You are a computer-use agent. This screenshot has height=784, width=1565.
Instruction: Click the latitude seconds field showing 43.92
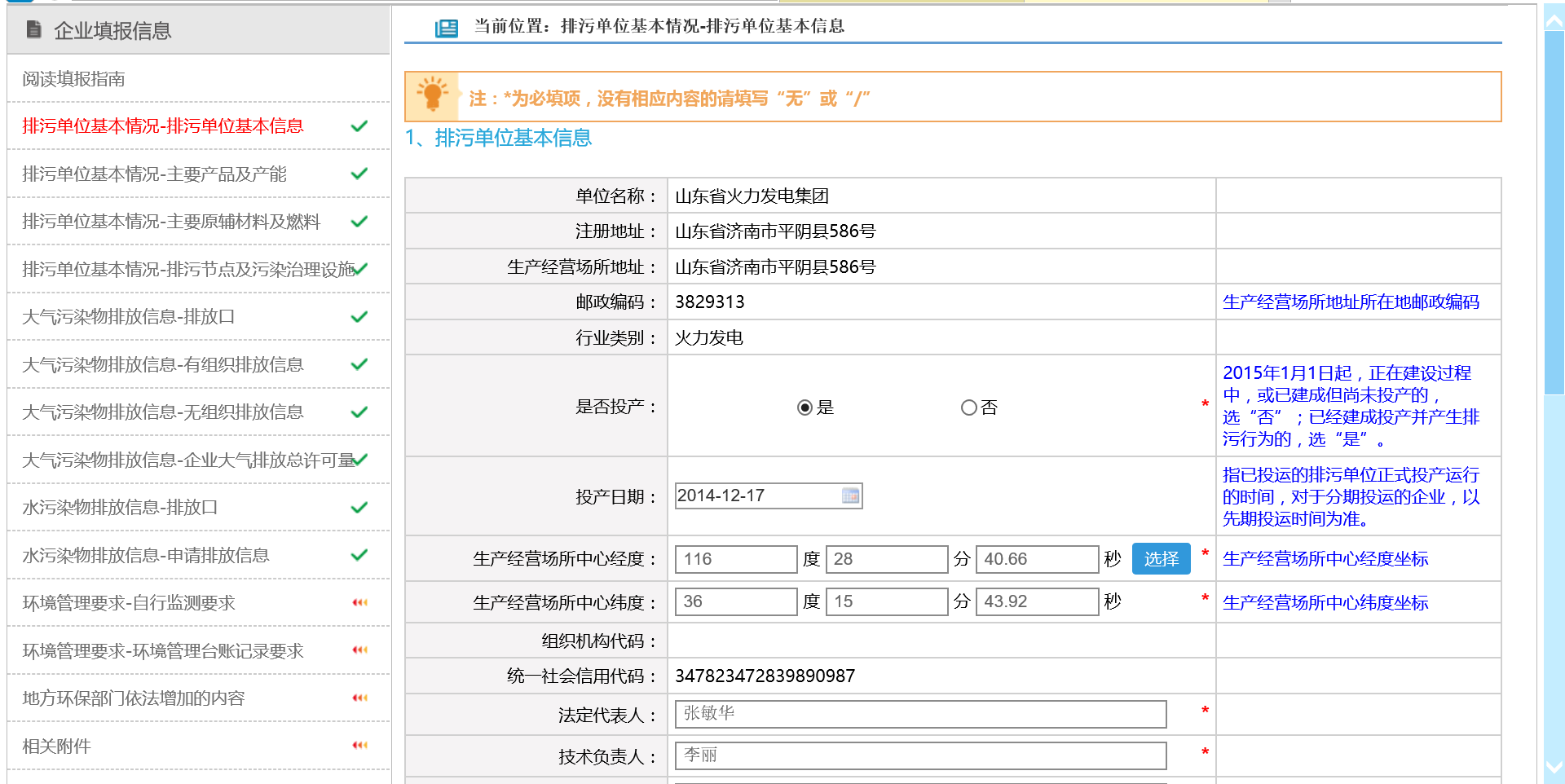(x=1036, y=601)
